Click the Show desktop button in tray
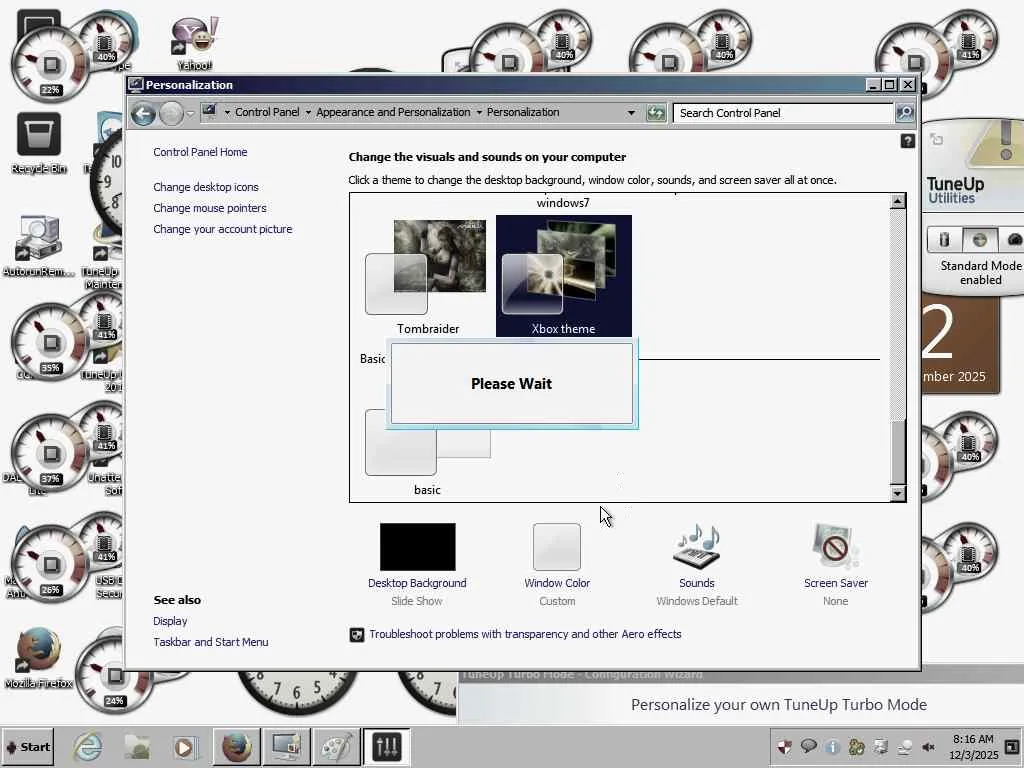Viewport: 1024px width, 768px height. [1012, 747]
